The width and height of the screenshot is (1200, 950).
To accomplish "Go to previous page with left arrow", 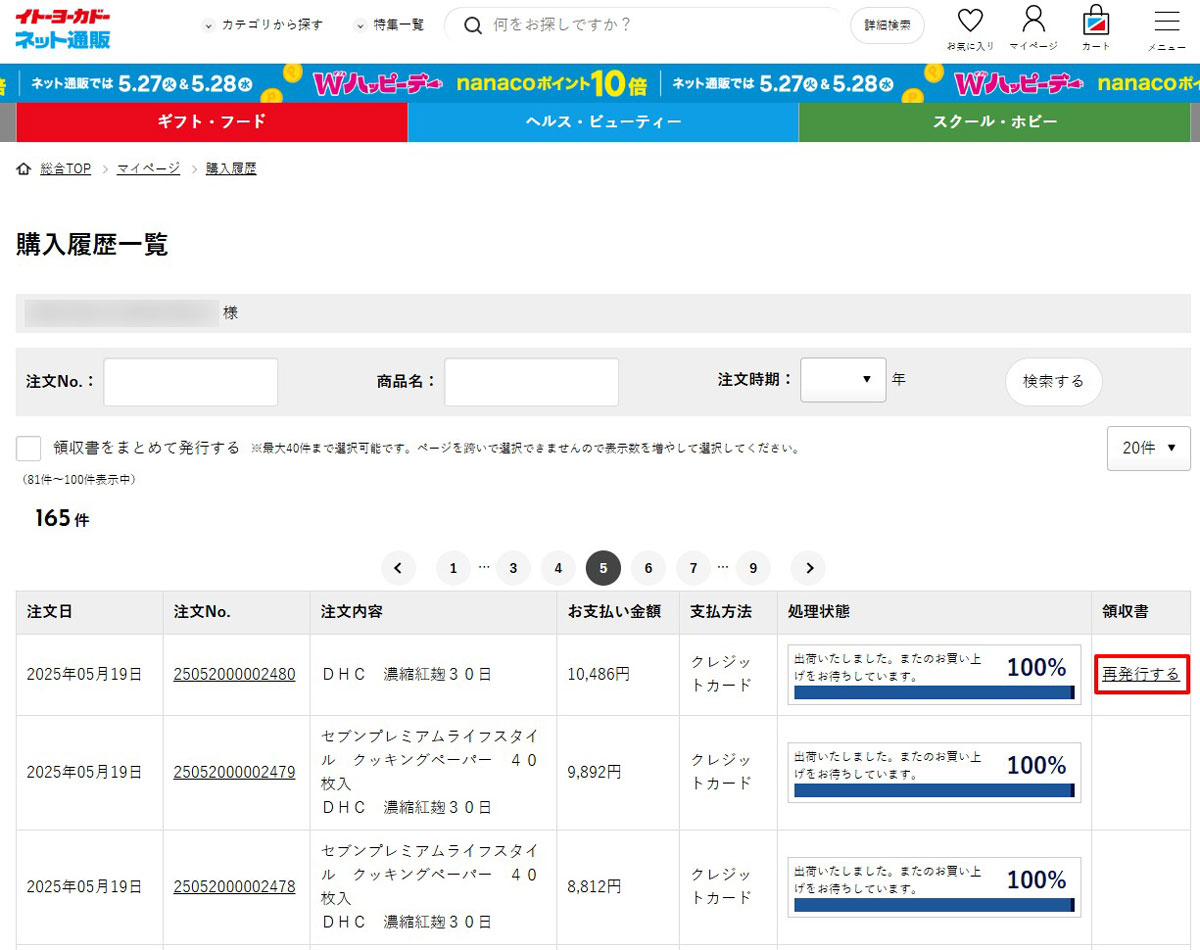I will 398,567.
